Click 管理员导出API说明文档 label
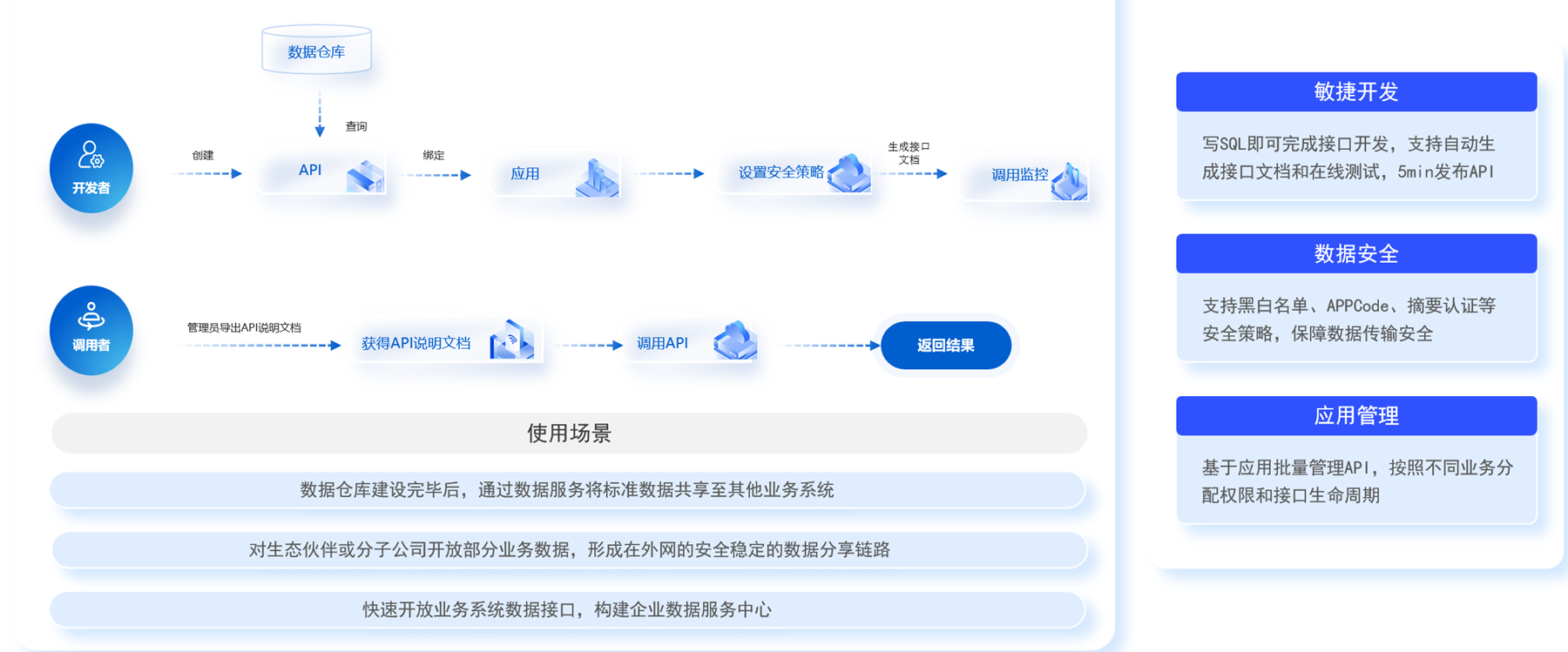The image size is (1568, 652). [244, 327]
